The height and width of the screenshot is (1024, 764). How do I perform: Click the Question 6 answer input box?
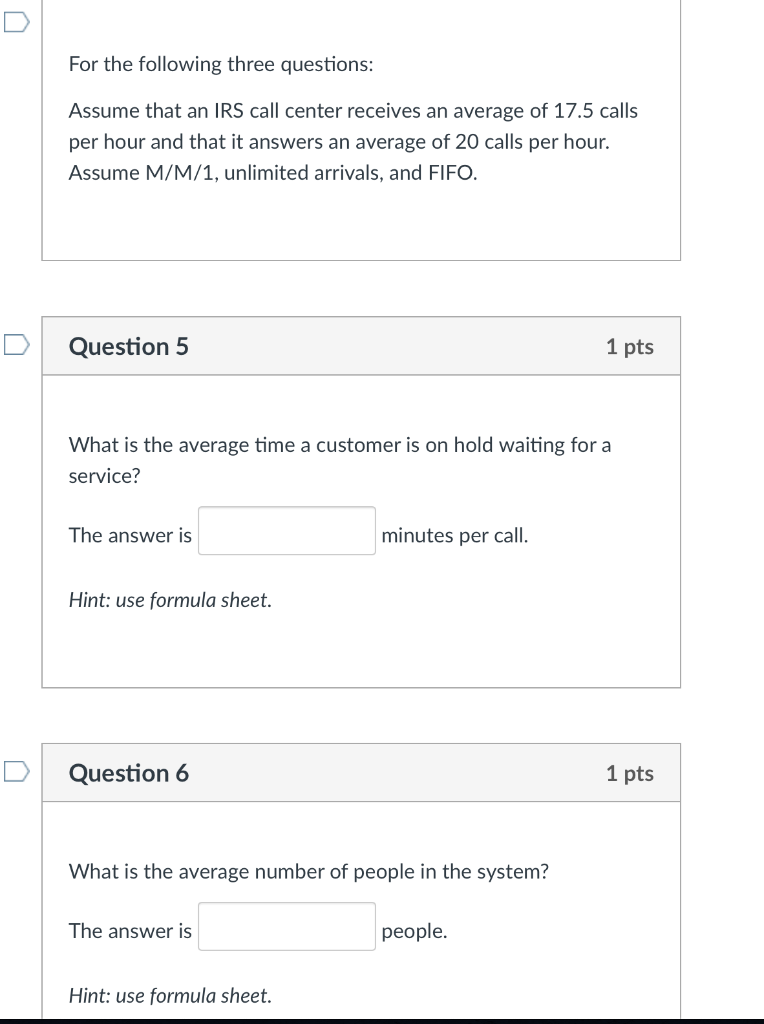coord(286,927)
